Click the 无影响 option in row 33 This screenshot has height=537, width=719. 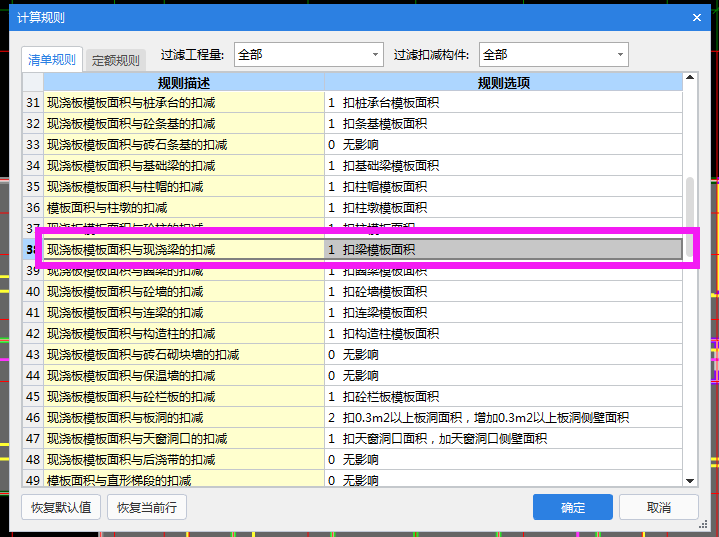(503, 145)
